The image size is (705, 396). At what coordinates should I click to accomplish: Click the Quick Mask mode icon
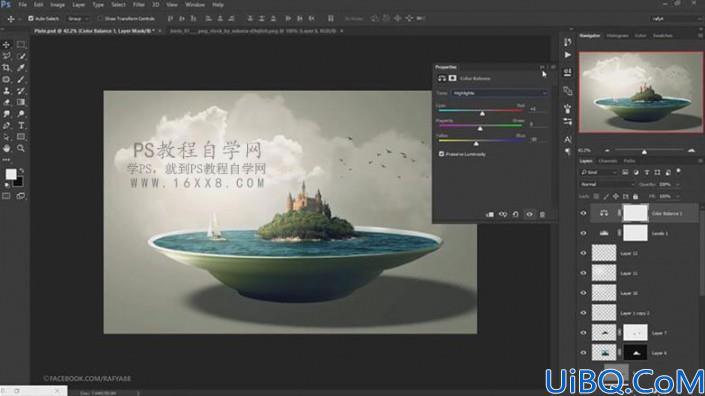6,196
